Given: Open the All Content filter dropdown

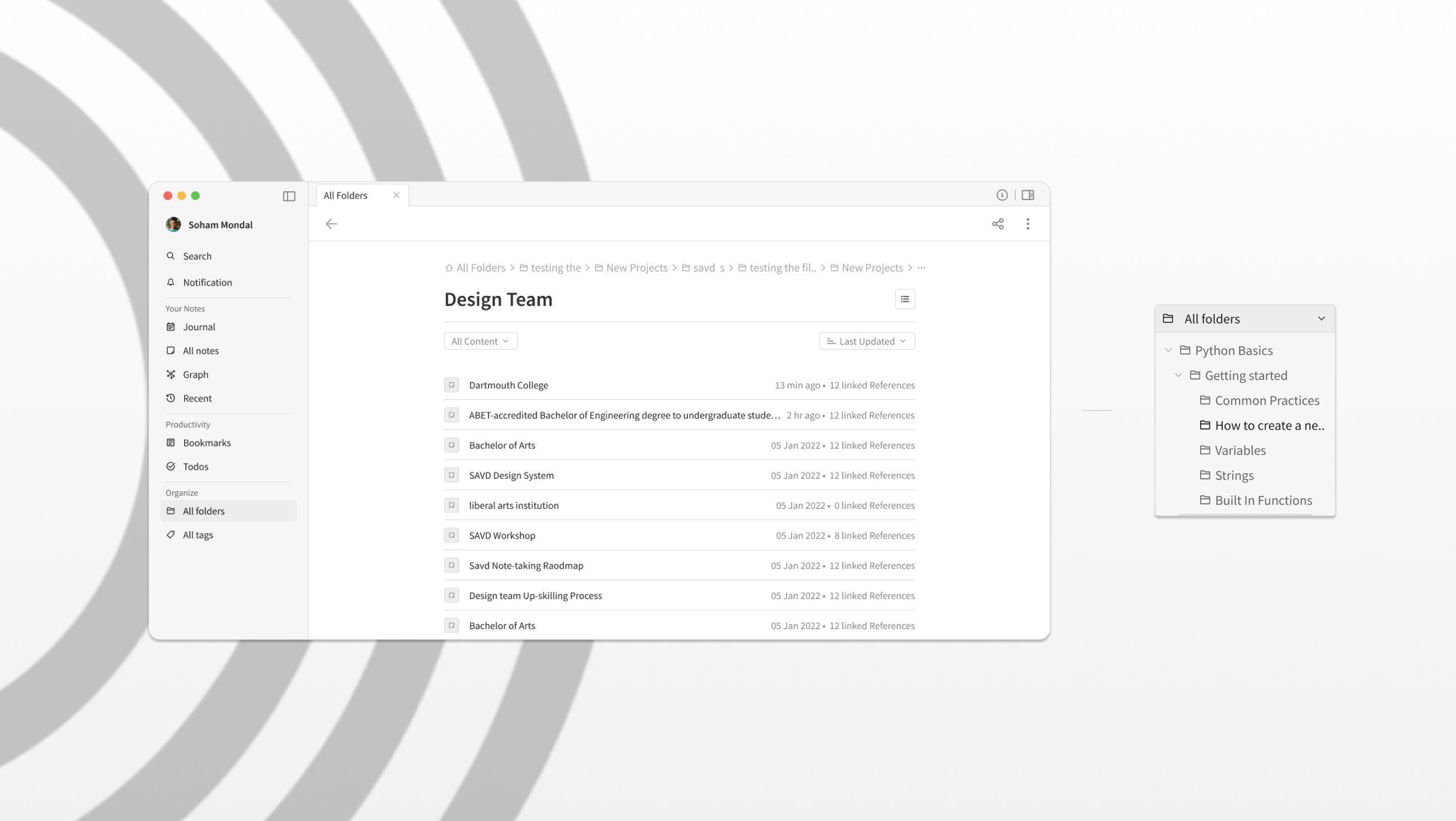Looking at the screenshot, I should click(480, 340).
